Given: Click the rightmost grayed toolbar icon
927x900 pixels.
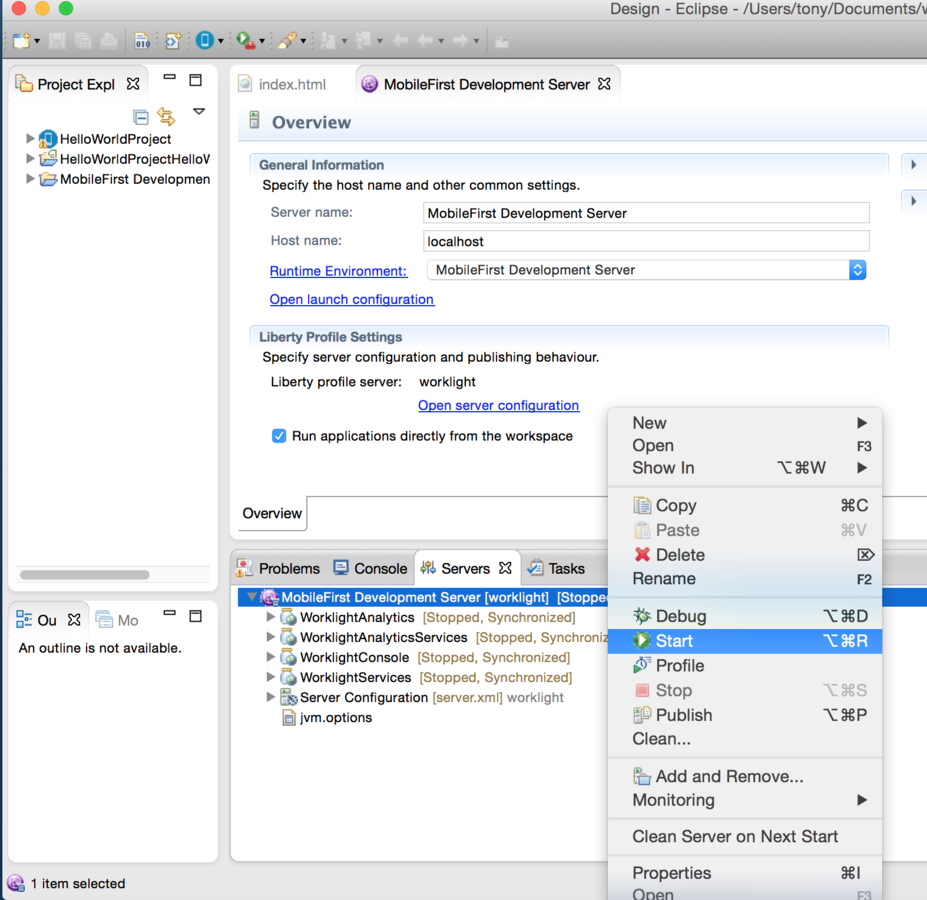Looking at the screenshot, I should 502,41.
